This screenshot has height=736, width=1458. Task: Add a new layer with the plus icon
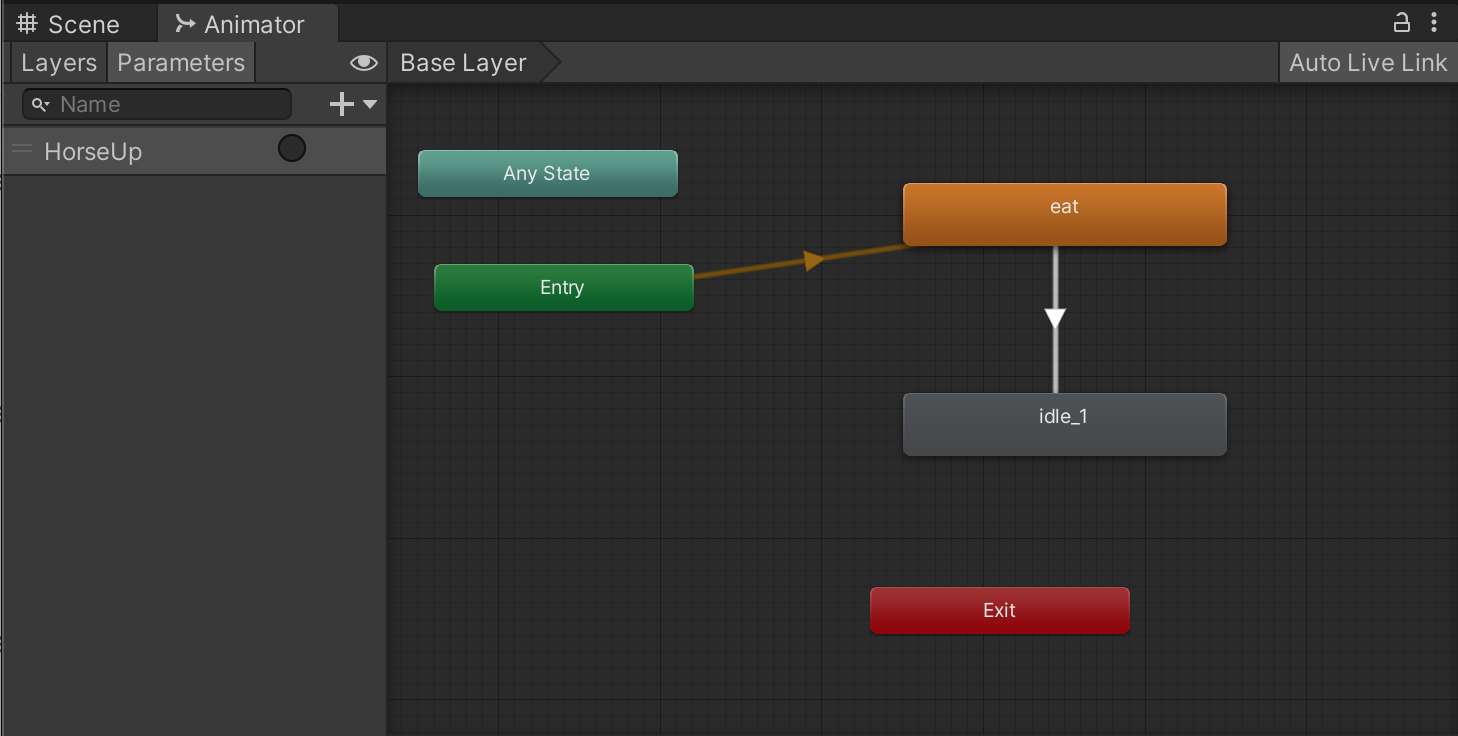[340, 103]
